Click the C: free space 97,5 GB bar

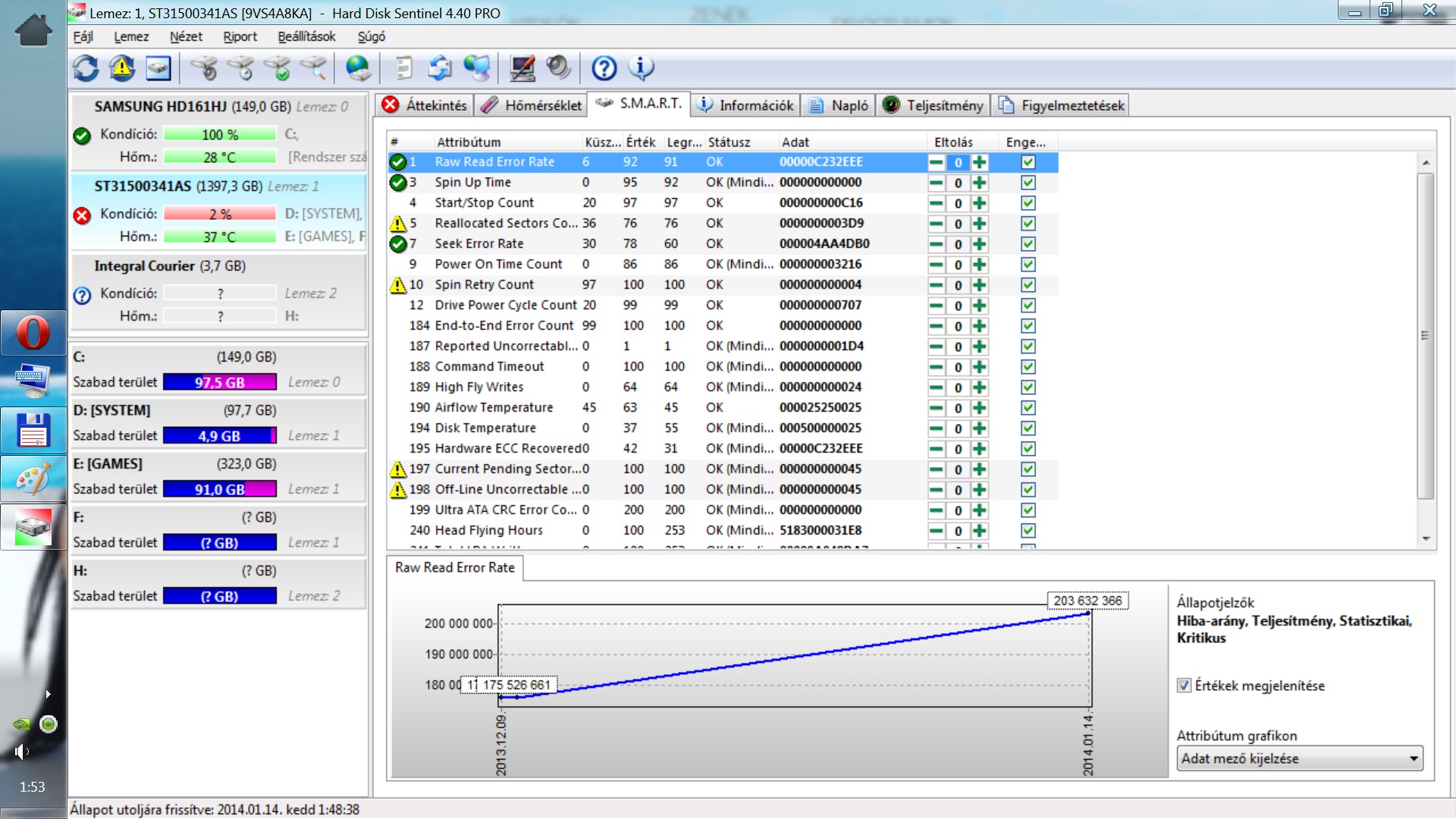tap(220, 382)
